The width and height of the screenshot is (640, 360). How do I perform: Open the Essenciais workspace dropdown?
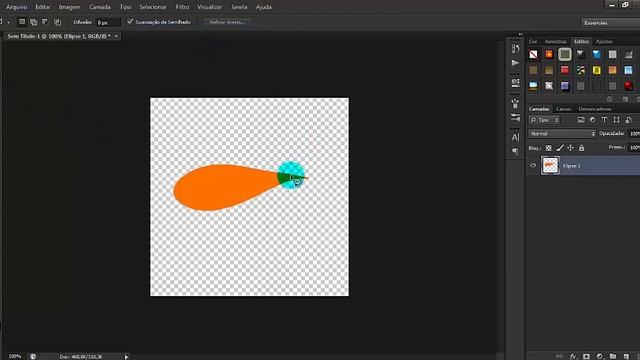(x=610, y=22)
